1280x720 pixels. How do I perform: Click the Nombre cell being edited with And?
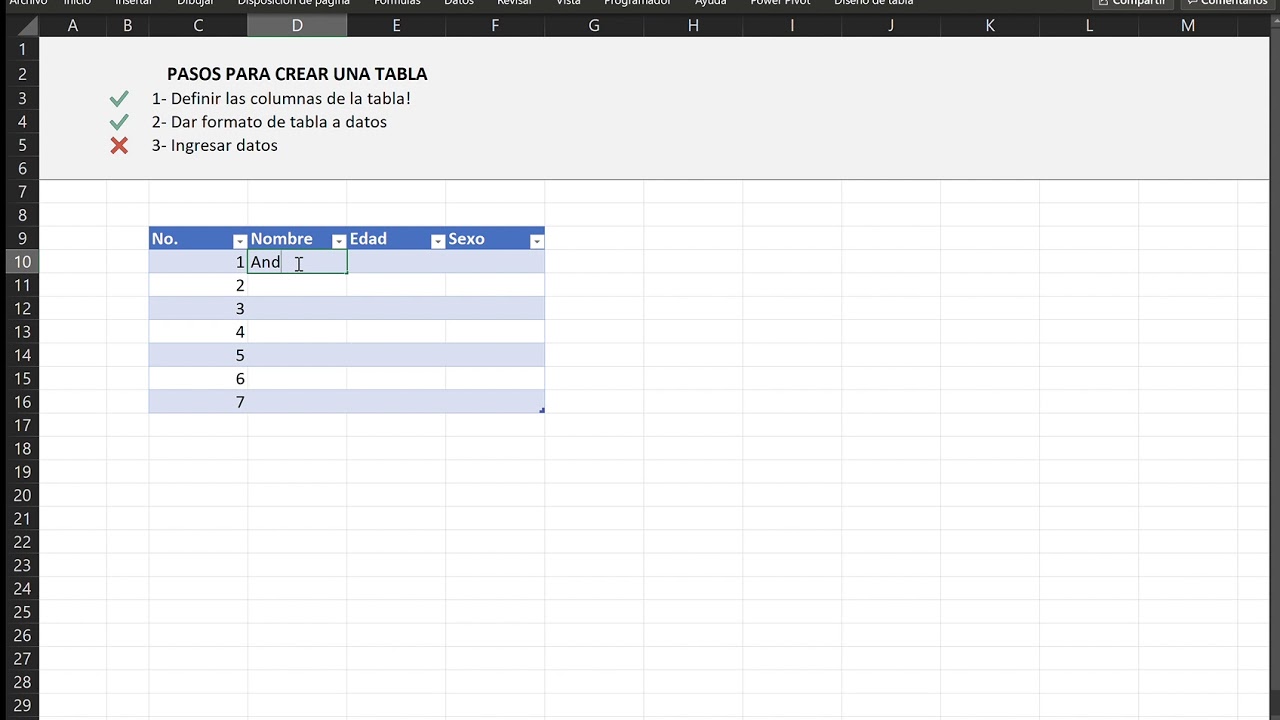[x=297, y=262]
